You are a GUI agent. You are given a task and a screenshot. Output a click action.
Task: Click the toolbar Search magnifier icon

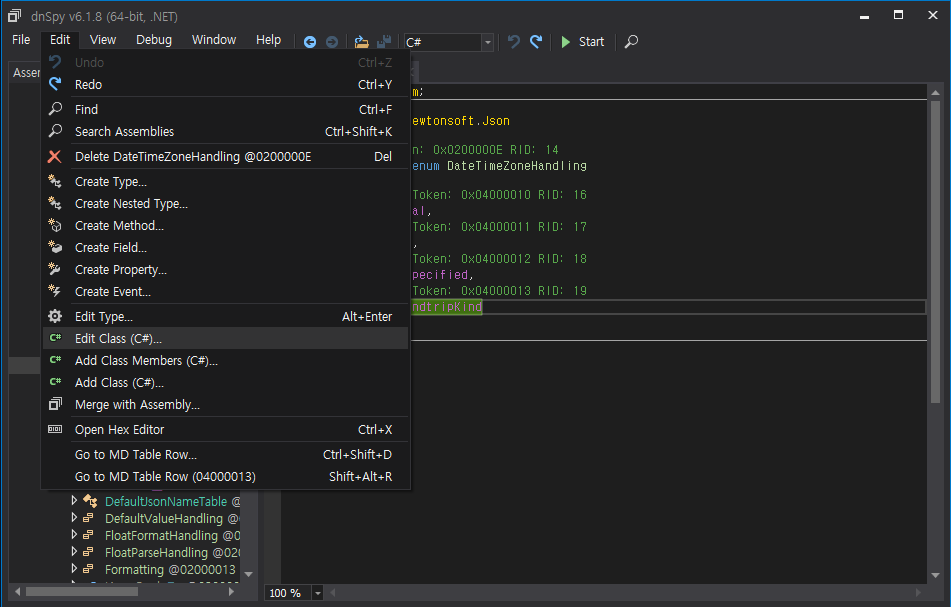click(x=631, y=42)
